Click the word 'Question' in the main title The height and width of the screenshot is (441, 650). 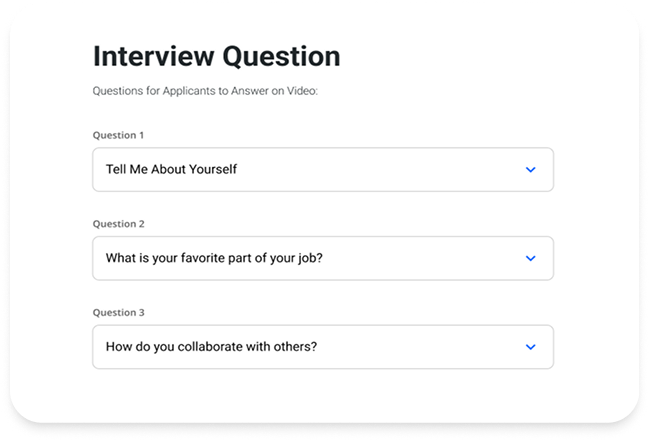[283, 56]
